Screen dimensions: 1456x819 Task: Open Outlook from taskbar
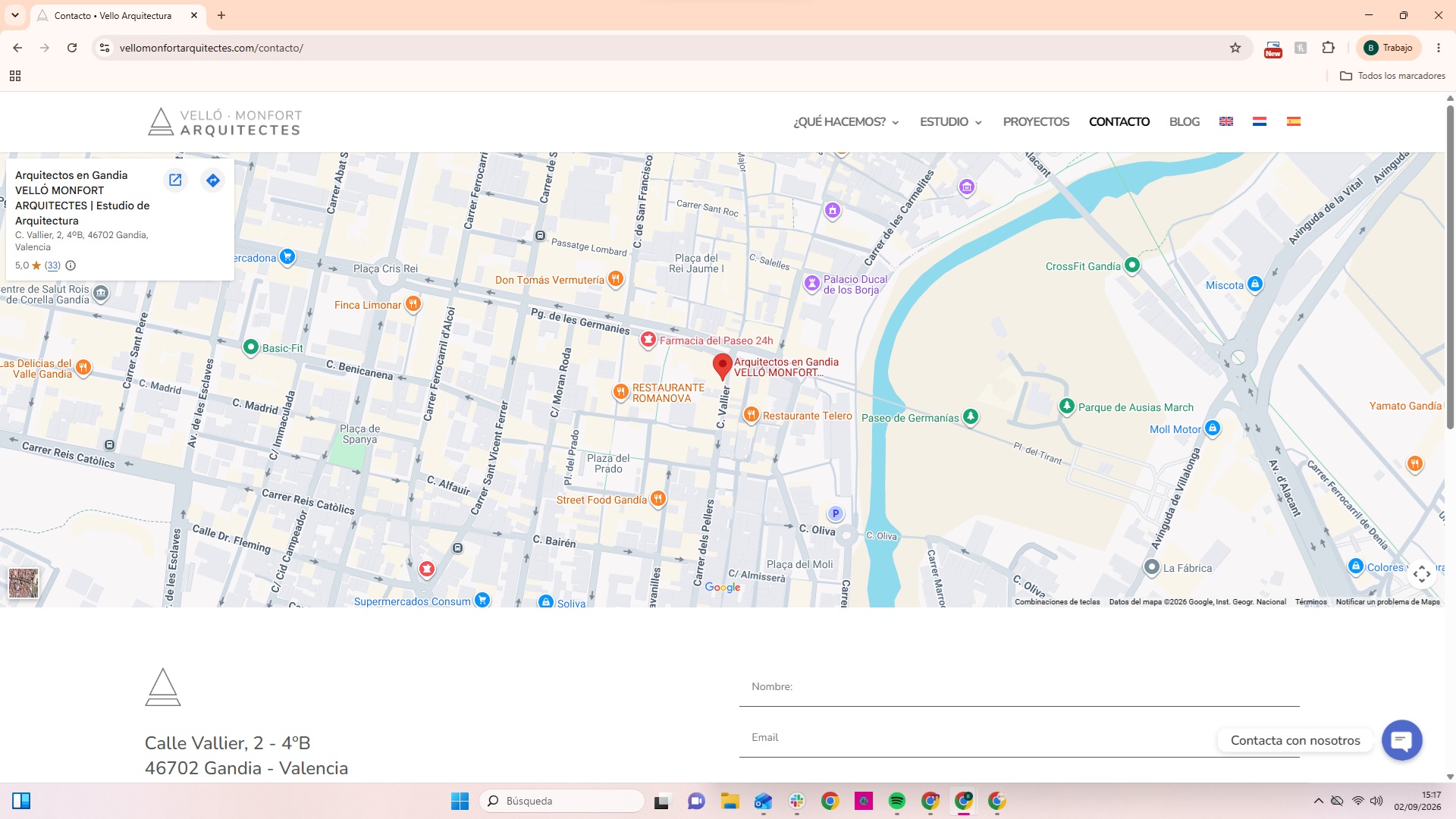[763, 801]
